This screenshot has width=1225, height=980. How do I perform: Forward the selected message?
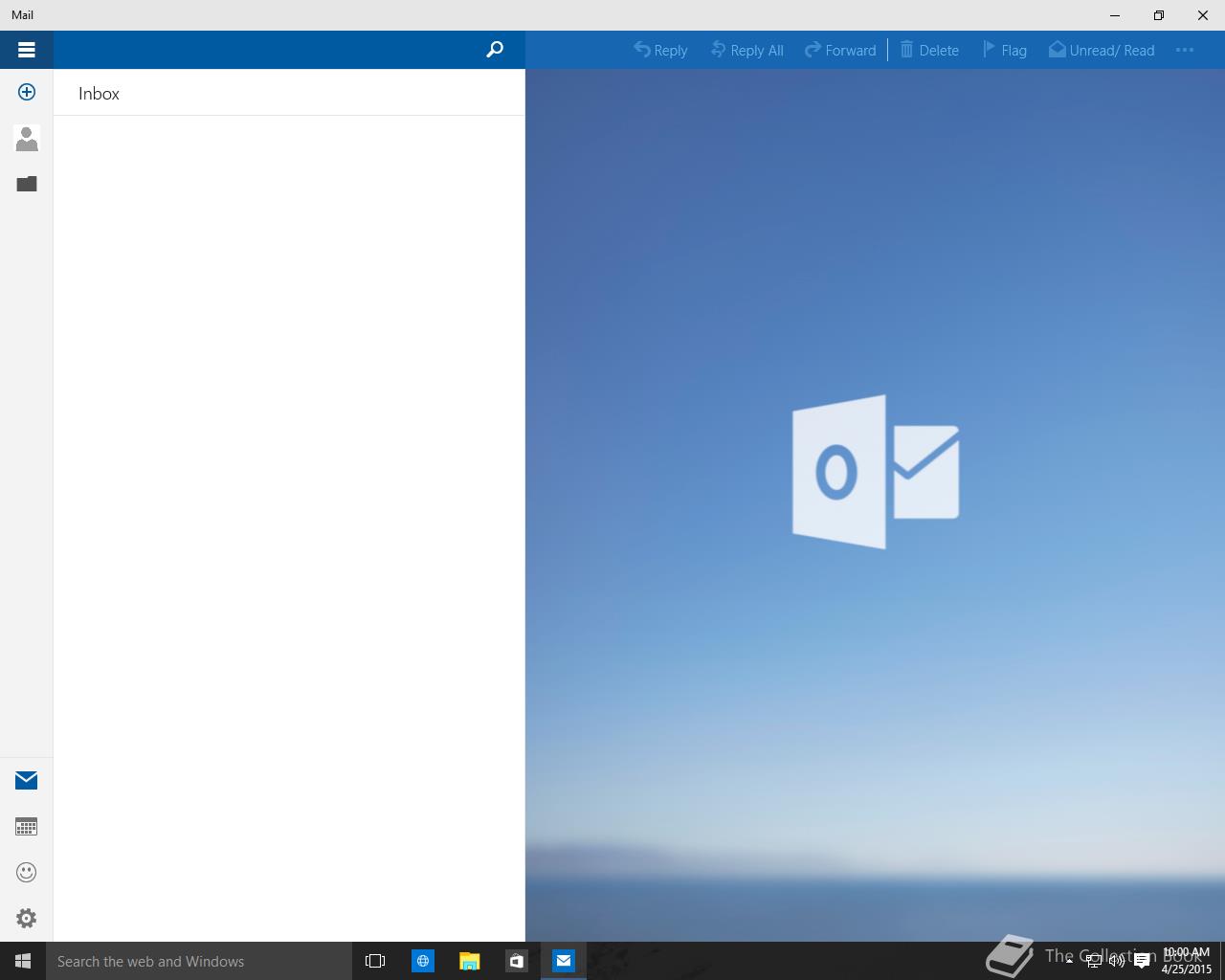(840, 50)
